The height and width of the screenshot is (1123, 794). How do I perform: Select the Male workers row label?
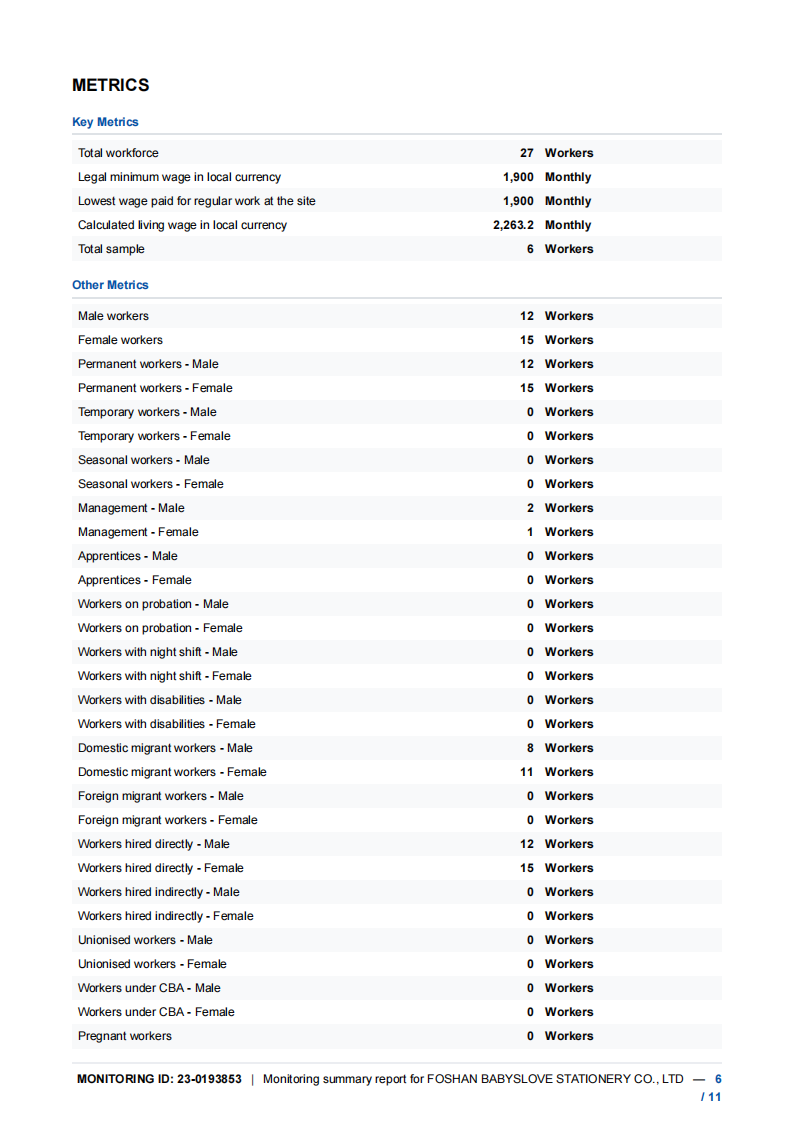(x=113, y=316)
